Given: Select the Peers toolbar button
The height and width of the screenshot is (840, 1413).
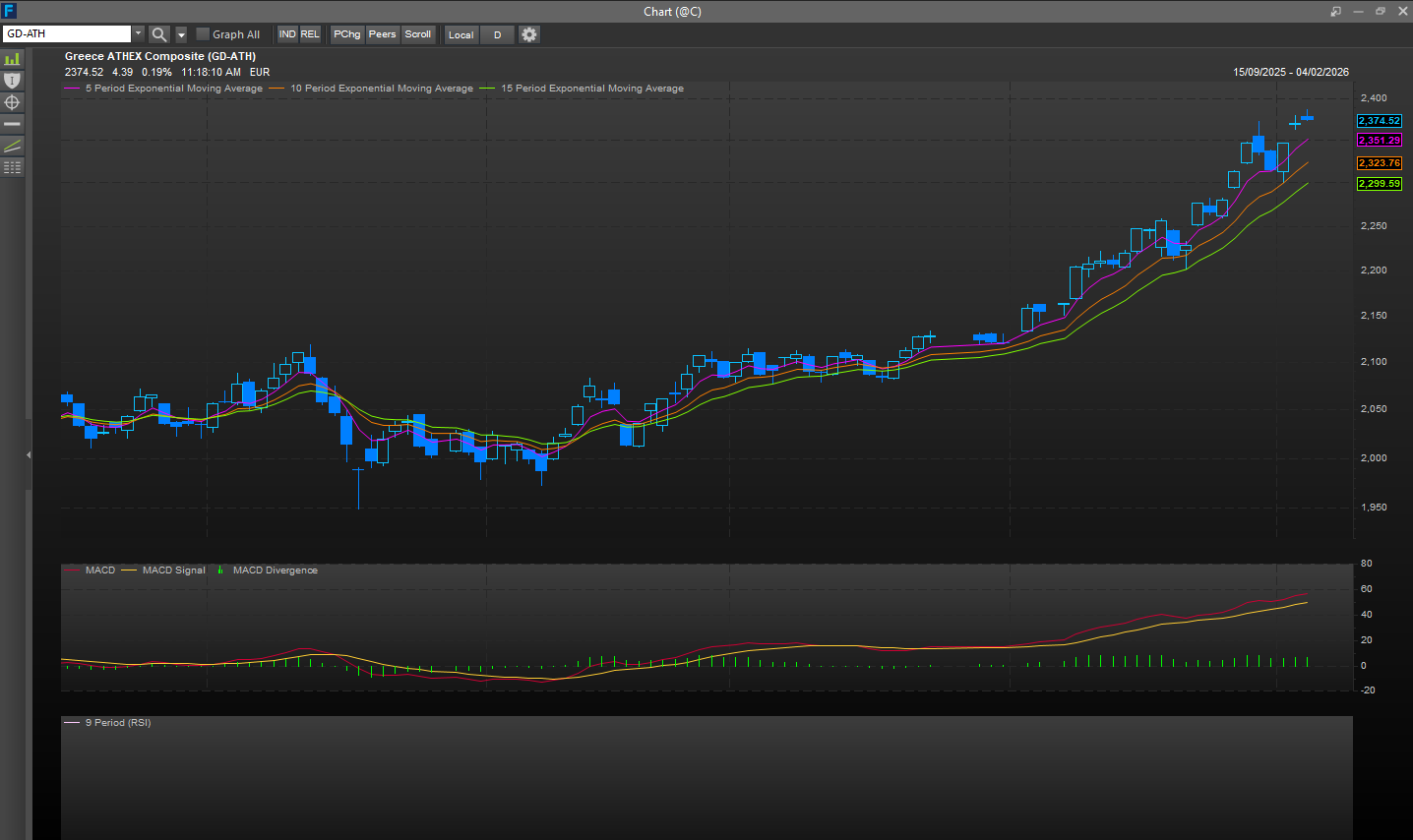Looking at the screenshot, I should (383, 34).
